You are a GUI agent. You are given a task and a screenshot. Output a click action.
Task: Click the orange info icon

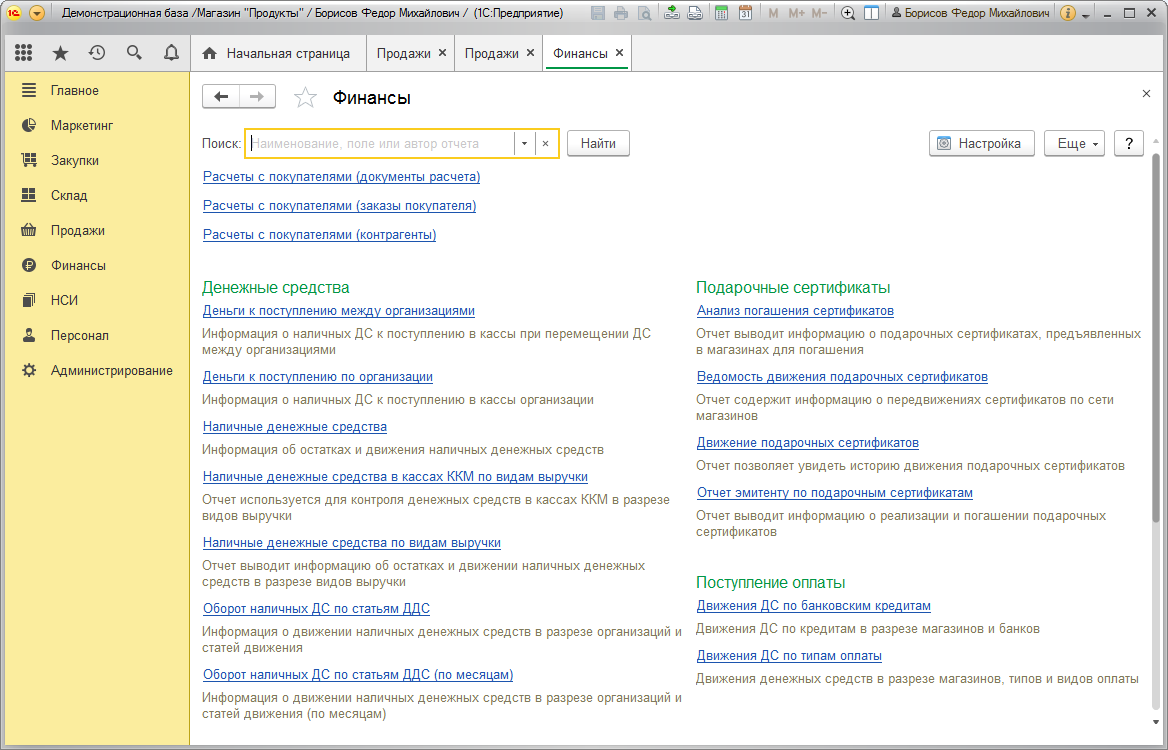pyautogui.click(x=1067, y=13)
